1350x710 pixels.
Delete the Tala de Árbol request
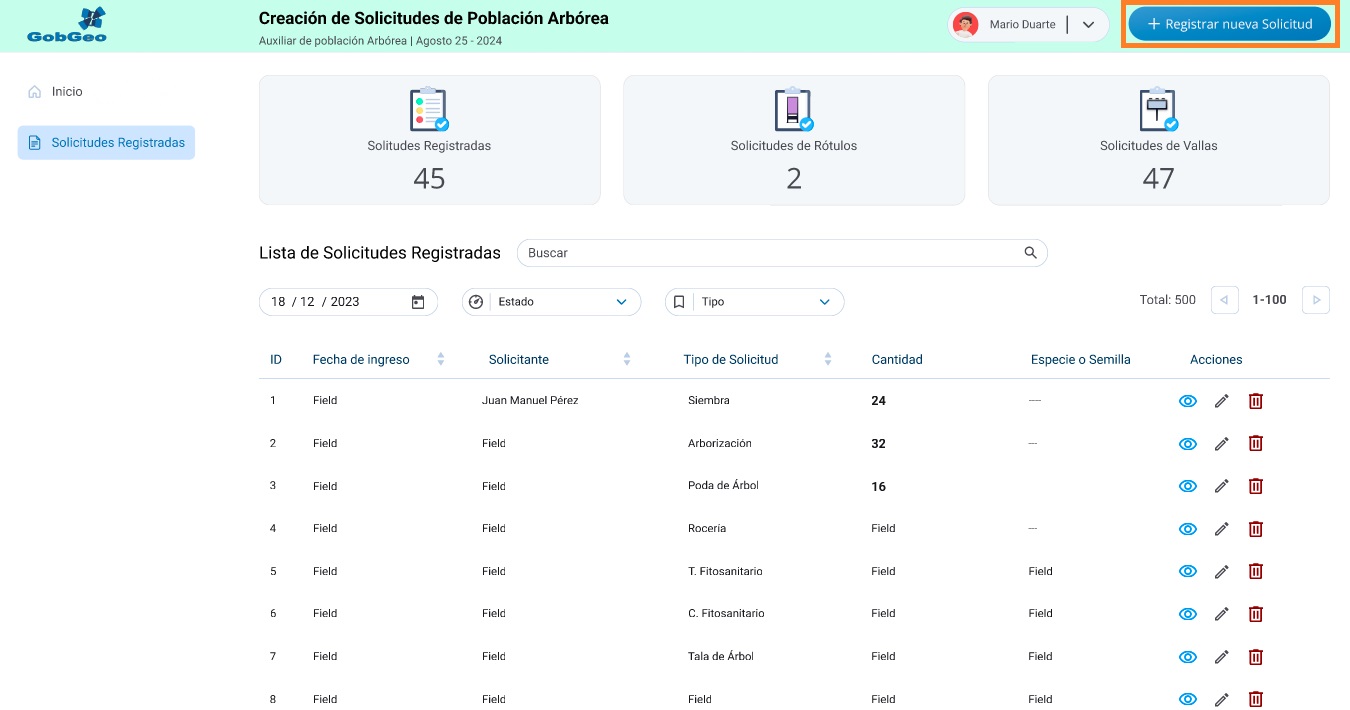(x=1256, y=657)
